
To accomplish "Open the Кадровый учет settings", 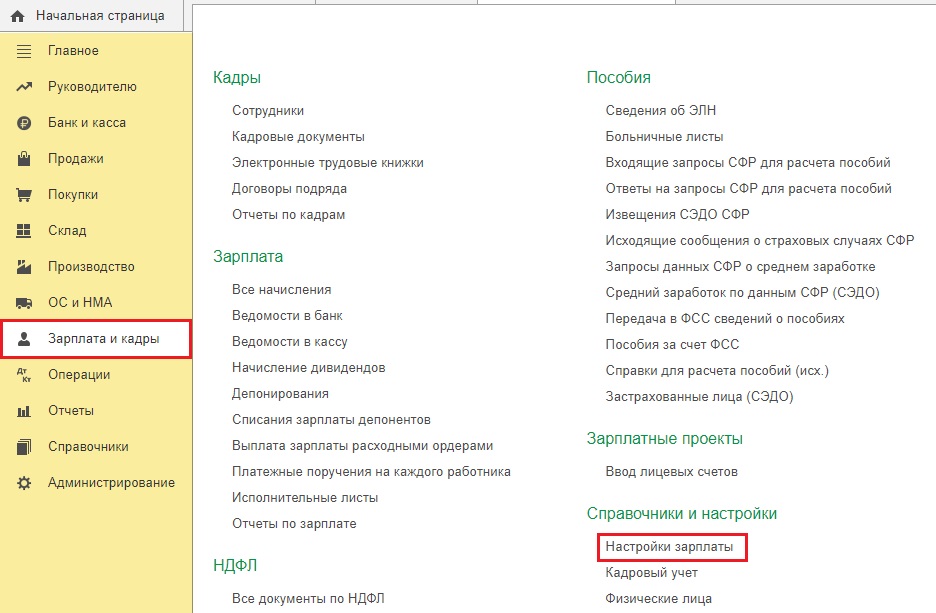I will [651, 572].
